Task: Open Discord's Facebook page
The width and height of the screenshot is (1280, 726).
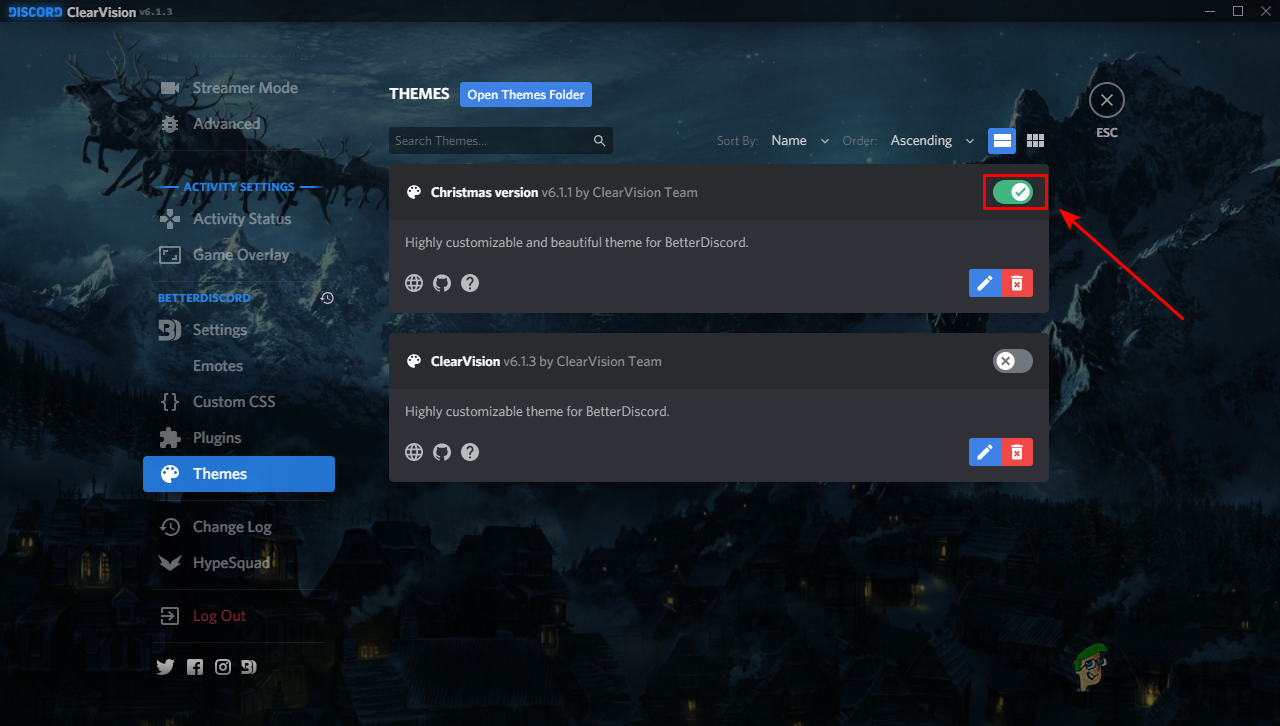Action: pyautogui.click(x=195, y=667)
